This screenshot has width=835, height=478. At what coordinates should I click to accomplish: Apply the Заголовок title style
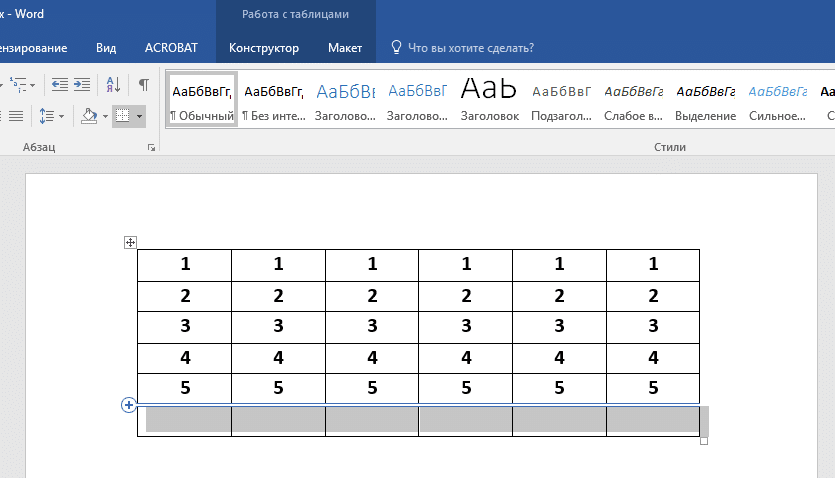point(490,102)
